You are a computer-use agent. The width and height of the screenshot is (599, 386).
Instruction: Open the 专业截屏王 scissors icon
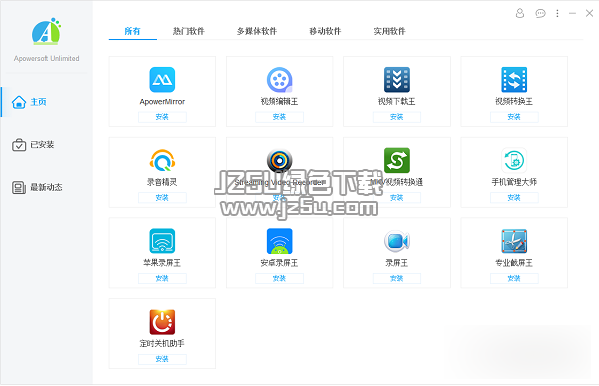pos(514,241)
